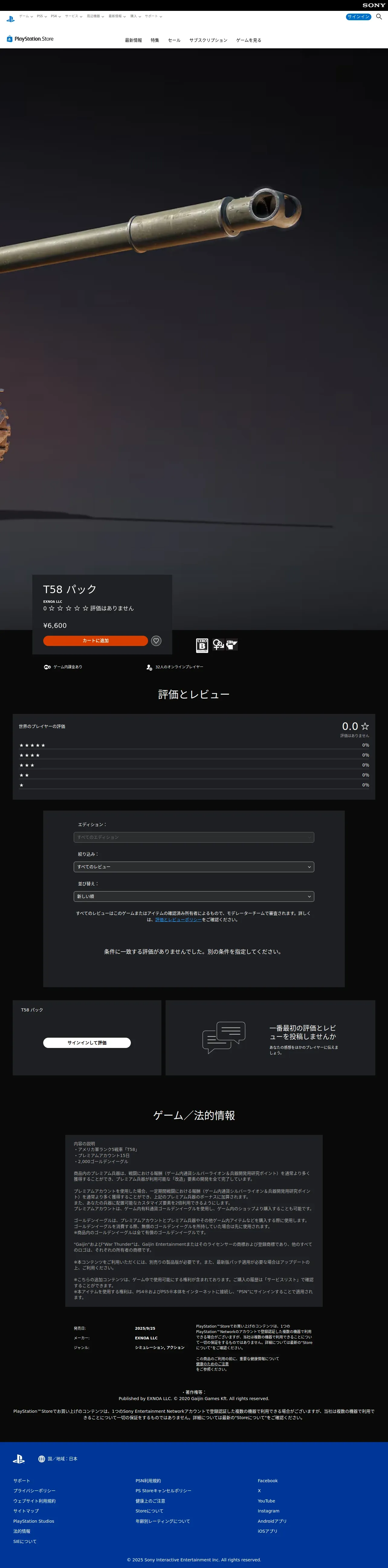Click the footer PlayStation logo
388x1568 pixels.
click(x=19, y=1458)
